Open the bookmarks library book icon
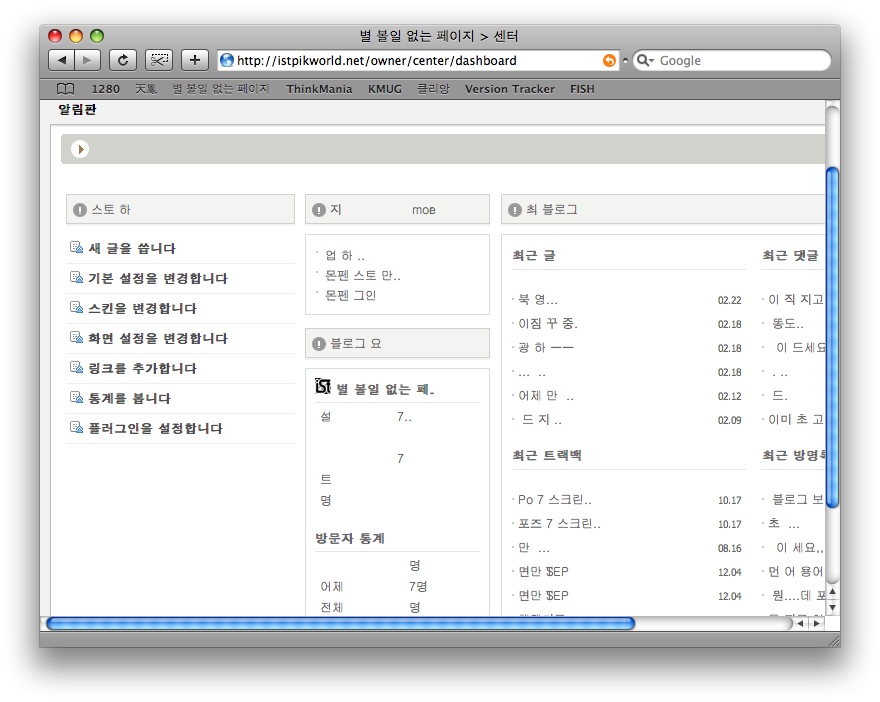The width and height of the screenshot is (880, 702). click(66, 89)
